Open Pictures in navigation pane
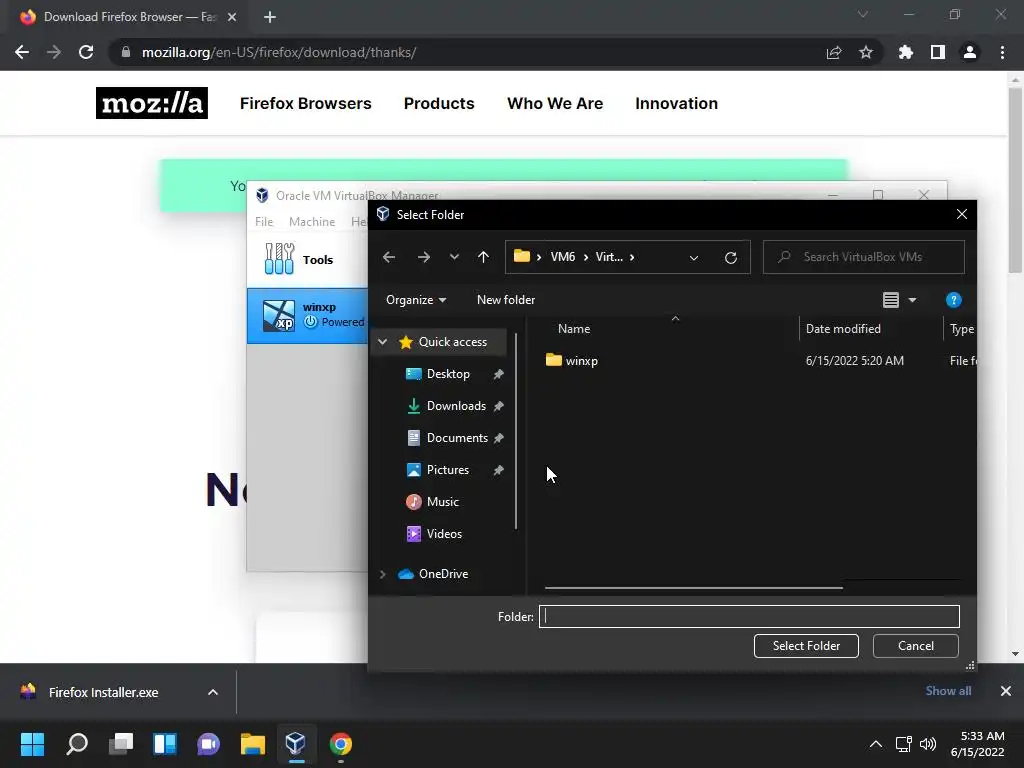Viewport: 1024px width, 768px height. 447,470
